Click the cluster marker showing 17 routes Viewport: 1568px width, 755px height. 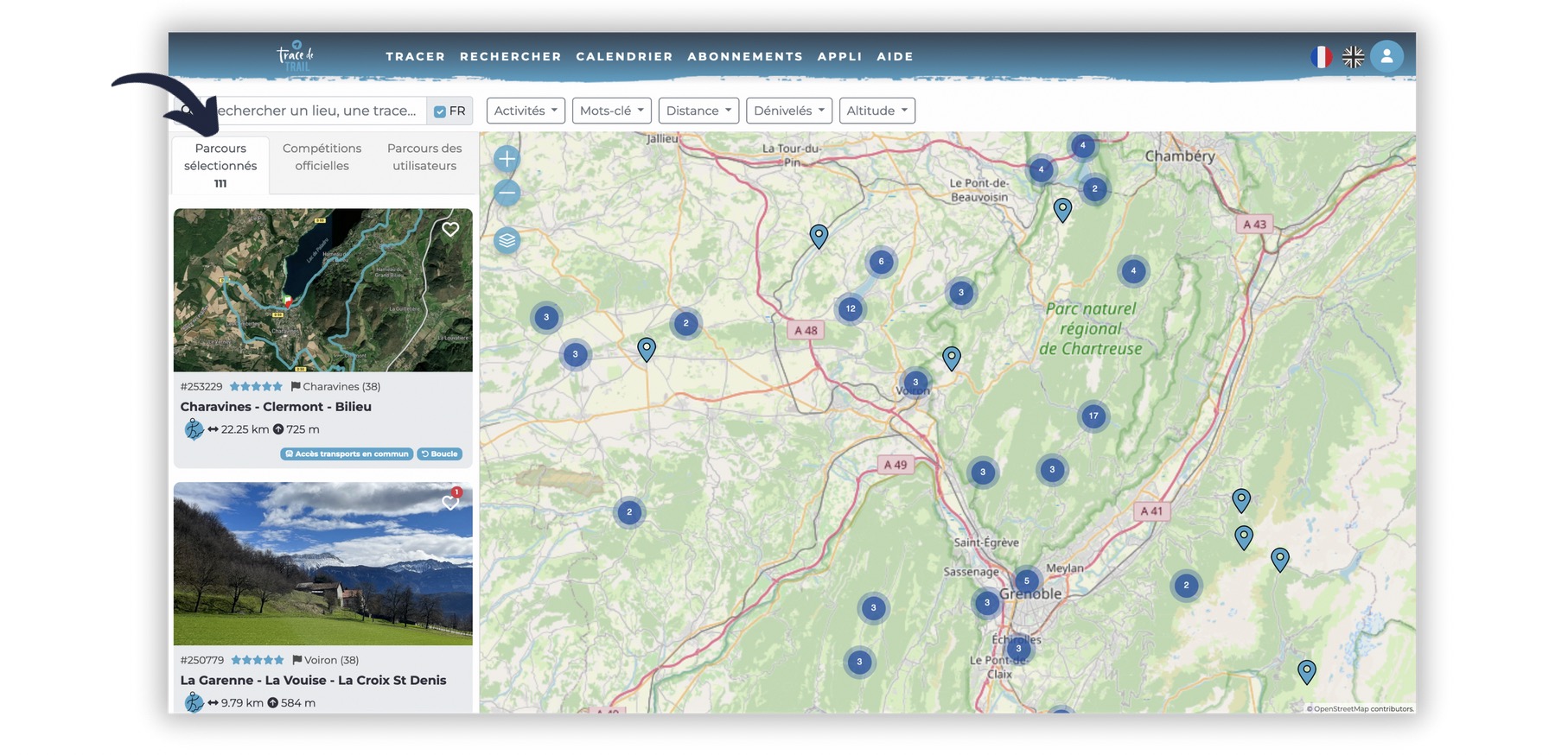pyautogui.click(x=1093, y=416)
